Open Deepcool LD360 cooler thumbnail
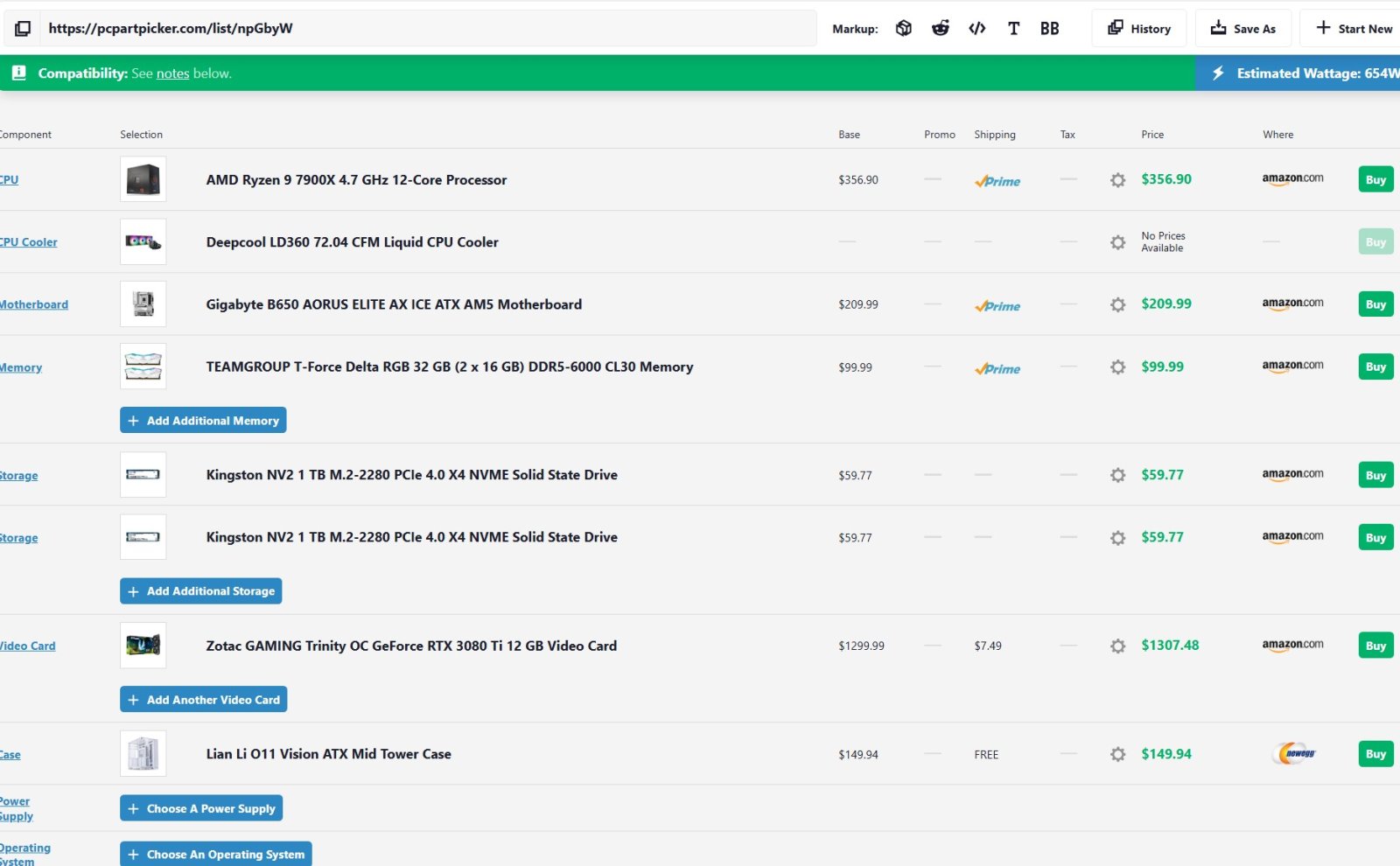The width and height of the screenshot is (1400, 866). (143, 242)
